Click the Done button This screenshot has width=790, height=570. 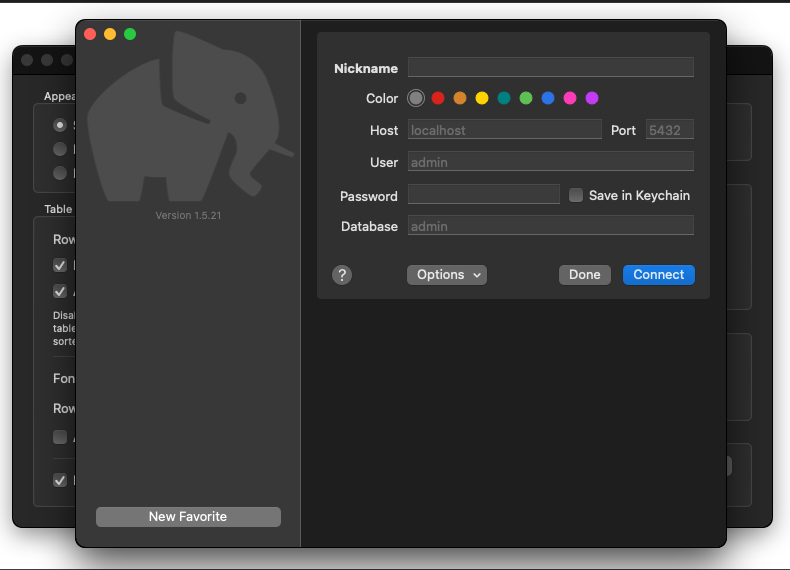(584, 275)
